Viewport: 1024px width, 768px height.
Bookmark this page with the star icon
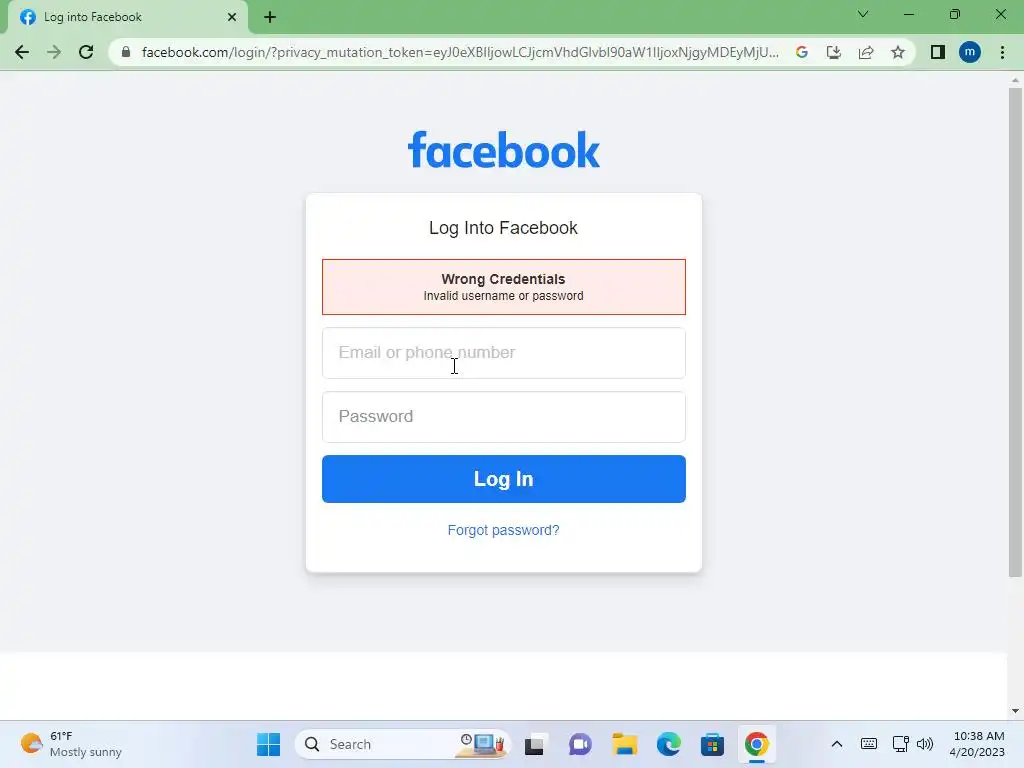coord(898,52)
